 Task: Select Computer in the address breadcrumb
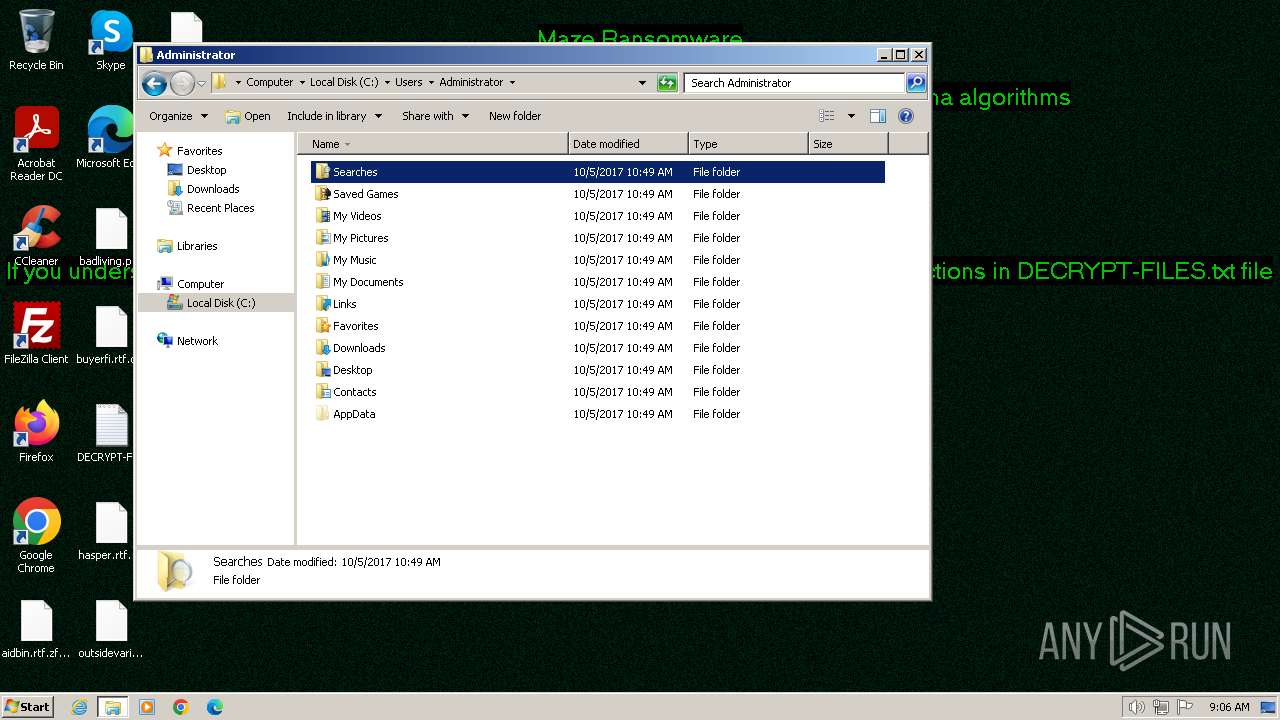tap(269, 83)
